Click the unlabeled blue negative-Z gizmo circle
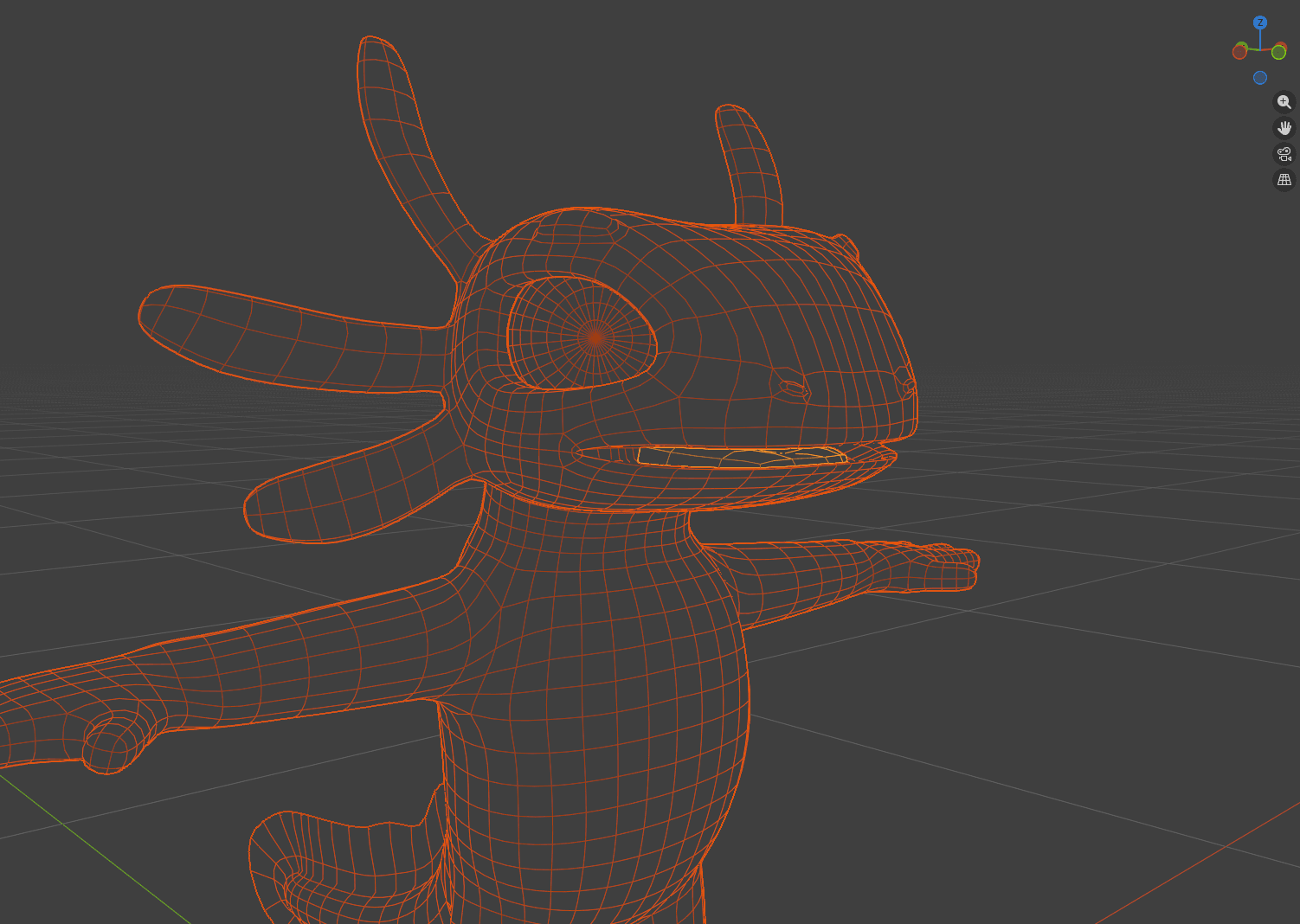 pos(1260,78)
